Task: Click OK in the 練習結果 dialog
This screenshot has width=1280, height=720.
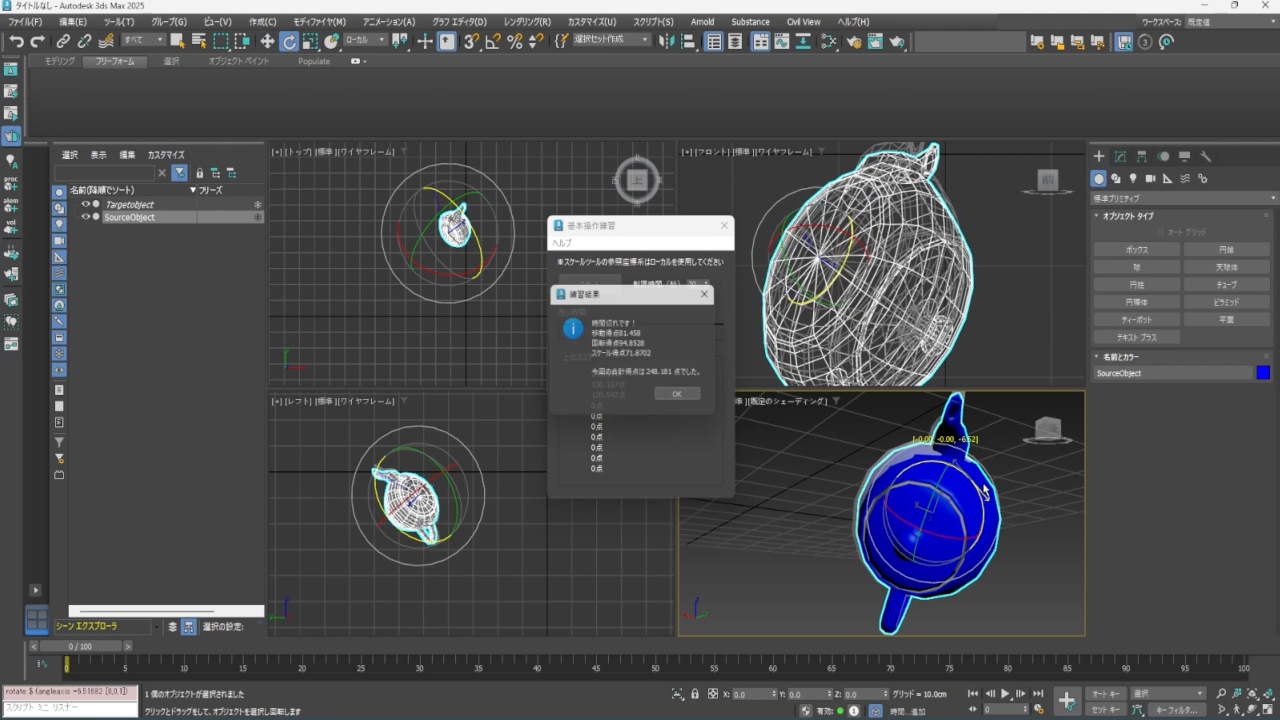Action: point(677,394)
